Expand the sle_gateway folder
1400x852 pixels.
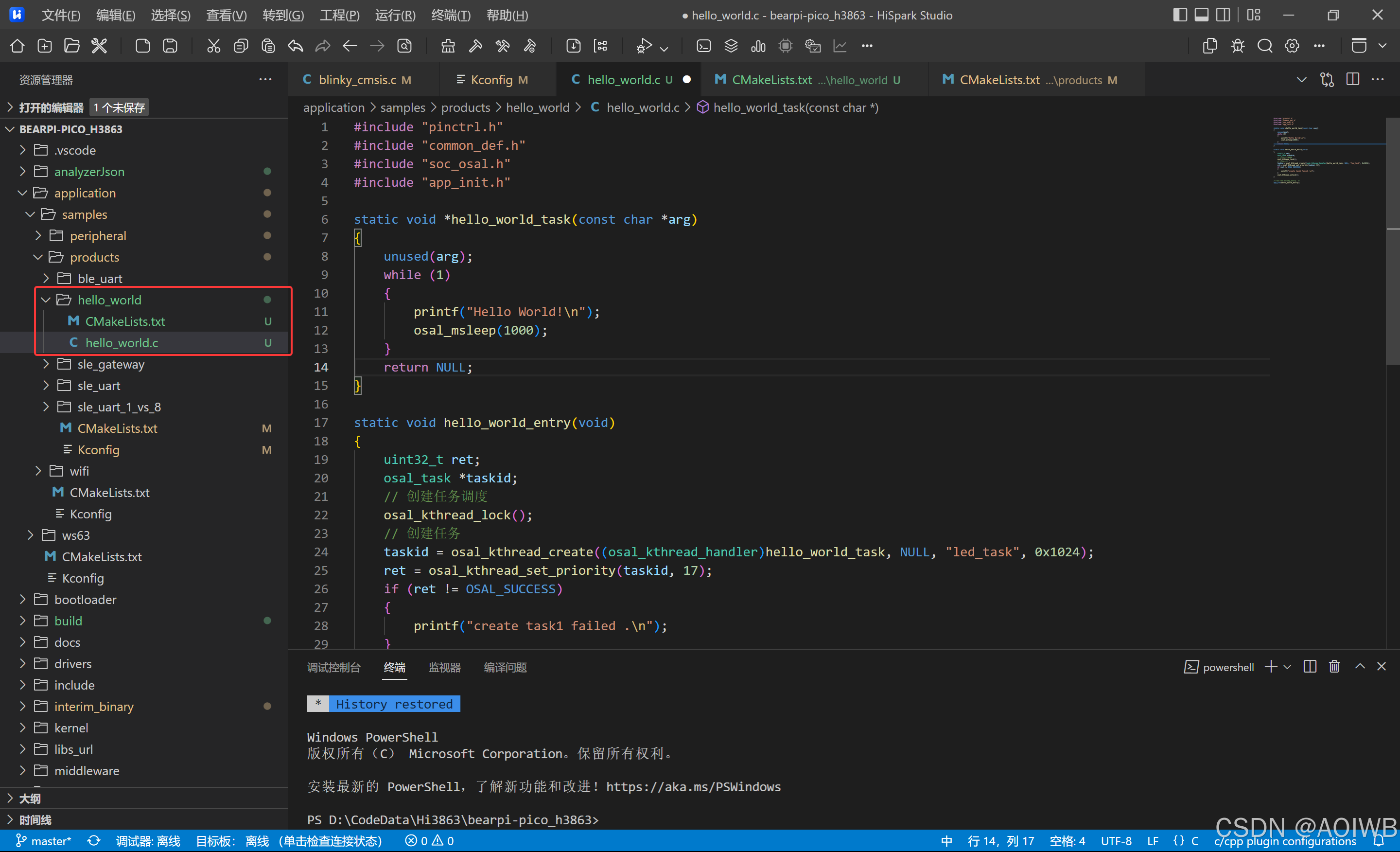click(x=46, y=364)
